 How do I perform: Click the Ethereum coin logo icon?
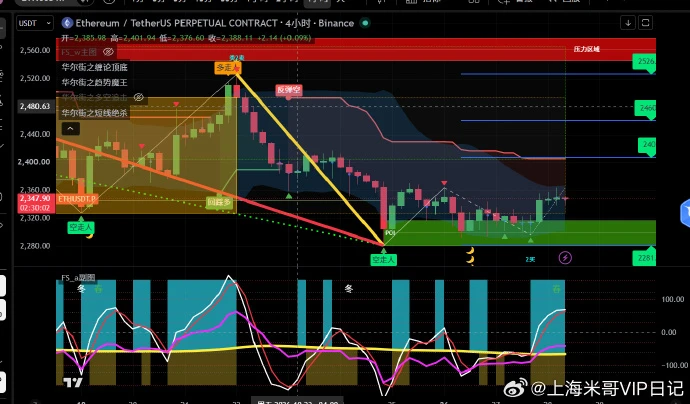coord(67,23)
